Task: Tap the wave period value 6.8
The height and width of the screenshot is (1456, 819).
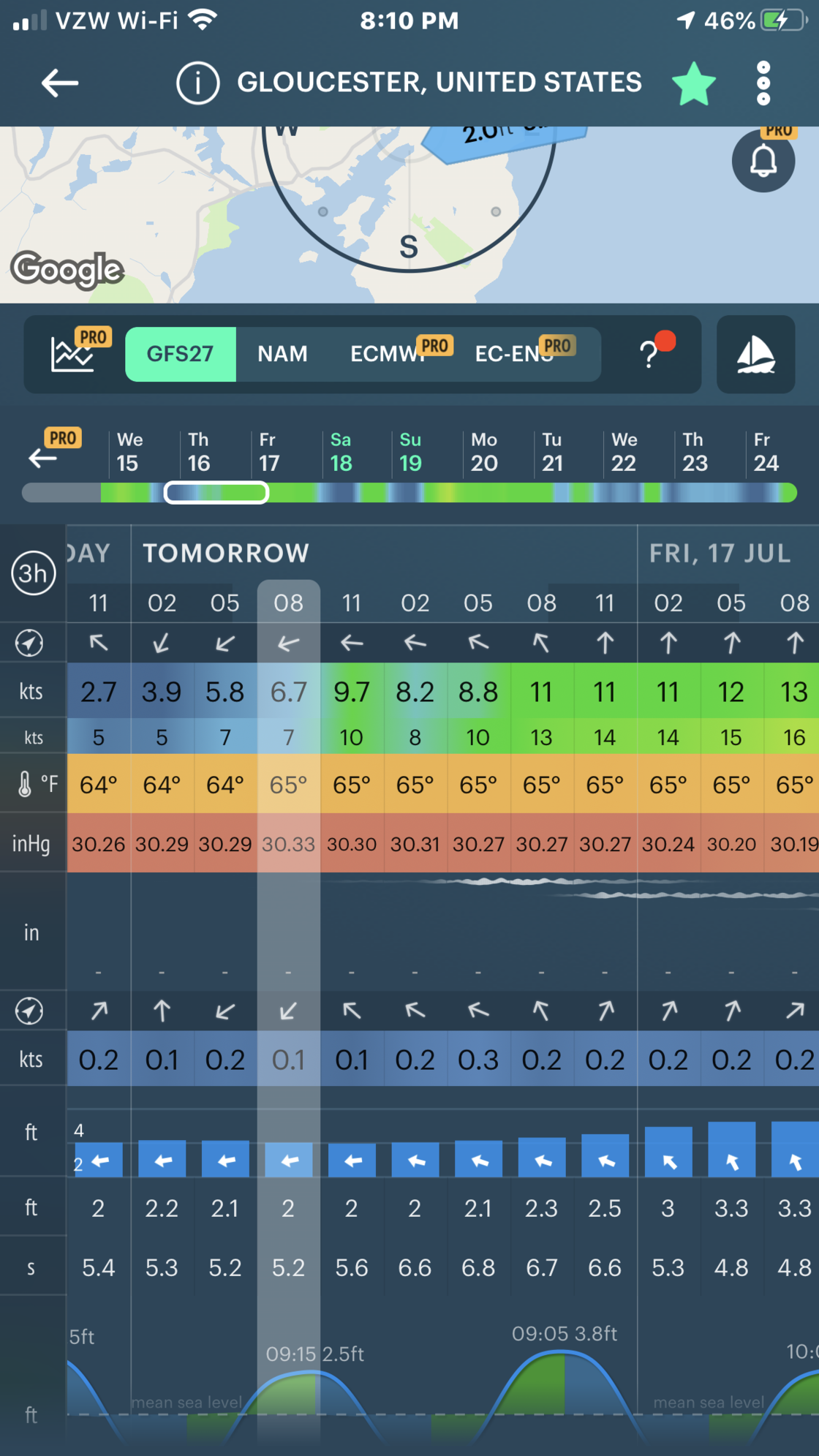Action: (x=478, y=1267)
